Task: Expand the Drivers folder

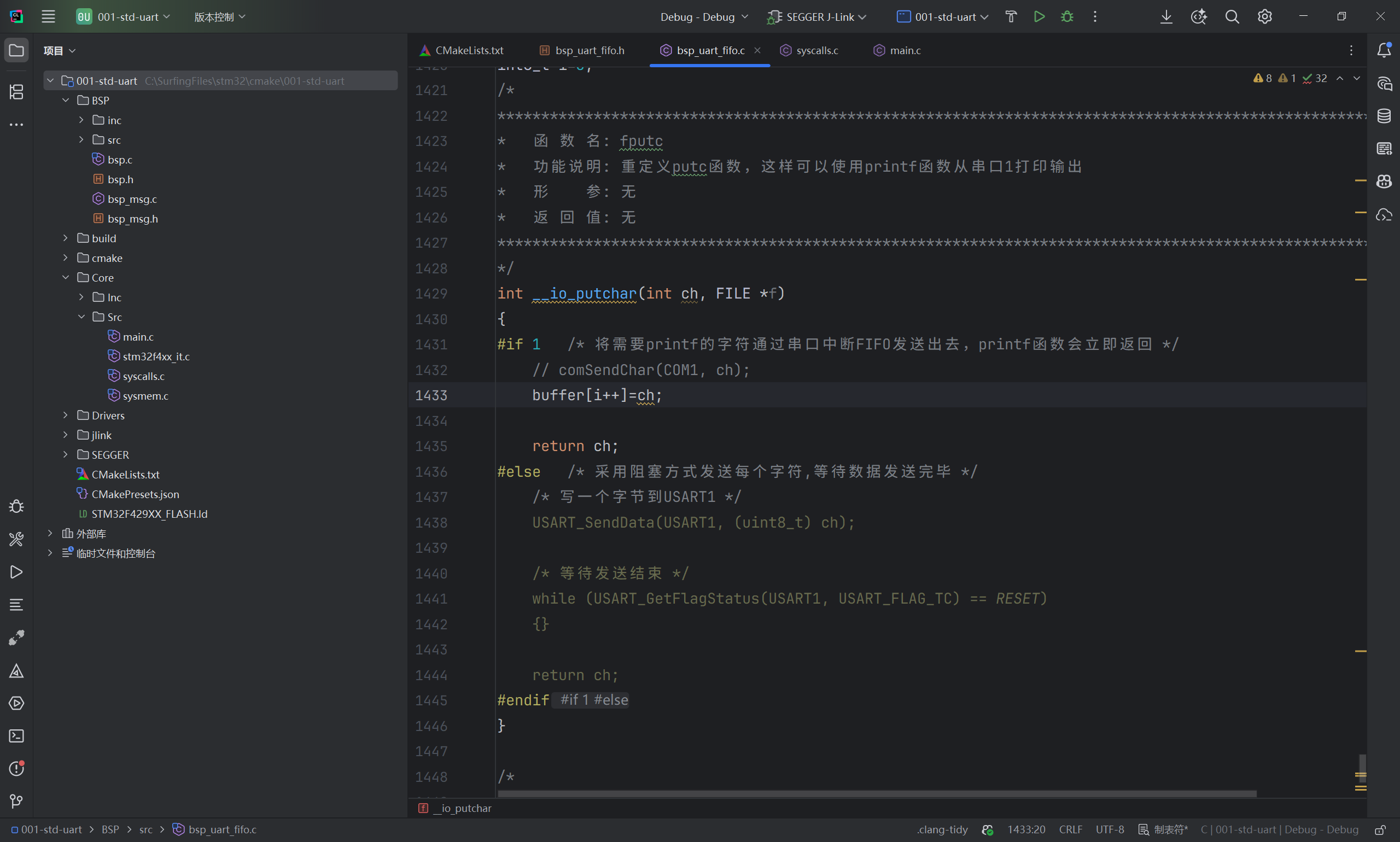Action: click(66, 416)
